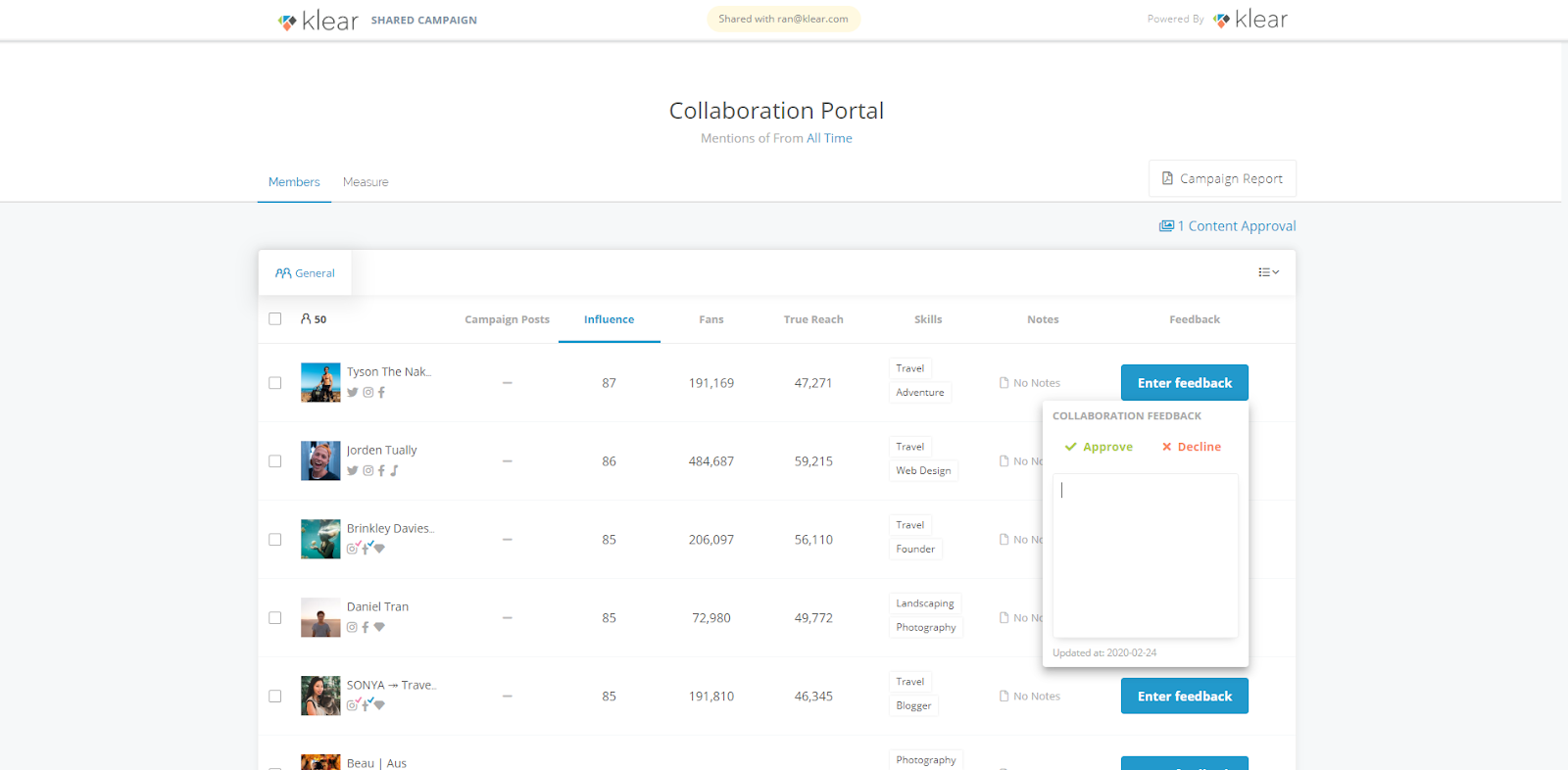
Task: Click the Powered By klear logo
Action: pos(1250,20)
